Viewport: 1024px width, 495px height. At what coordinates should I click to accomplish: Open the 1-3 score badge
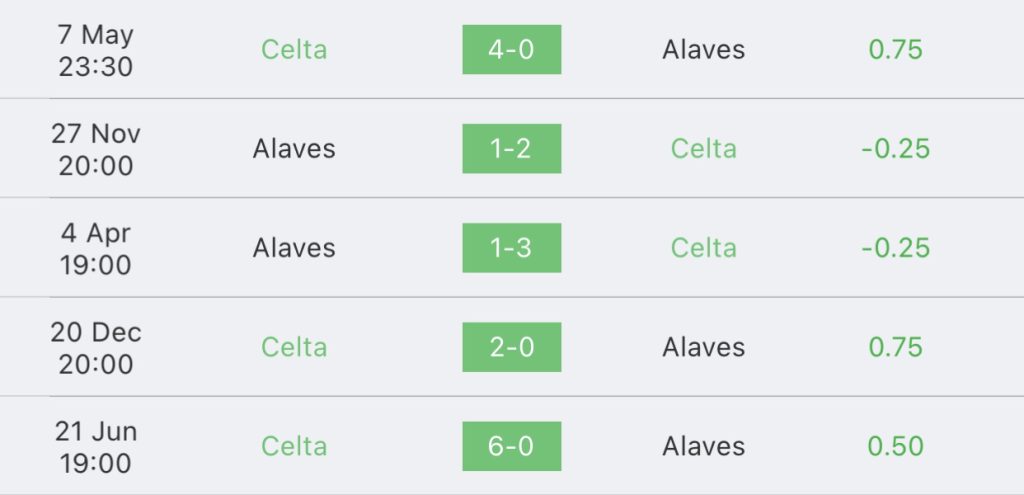pos(511,248)
